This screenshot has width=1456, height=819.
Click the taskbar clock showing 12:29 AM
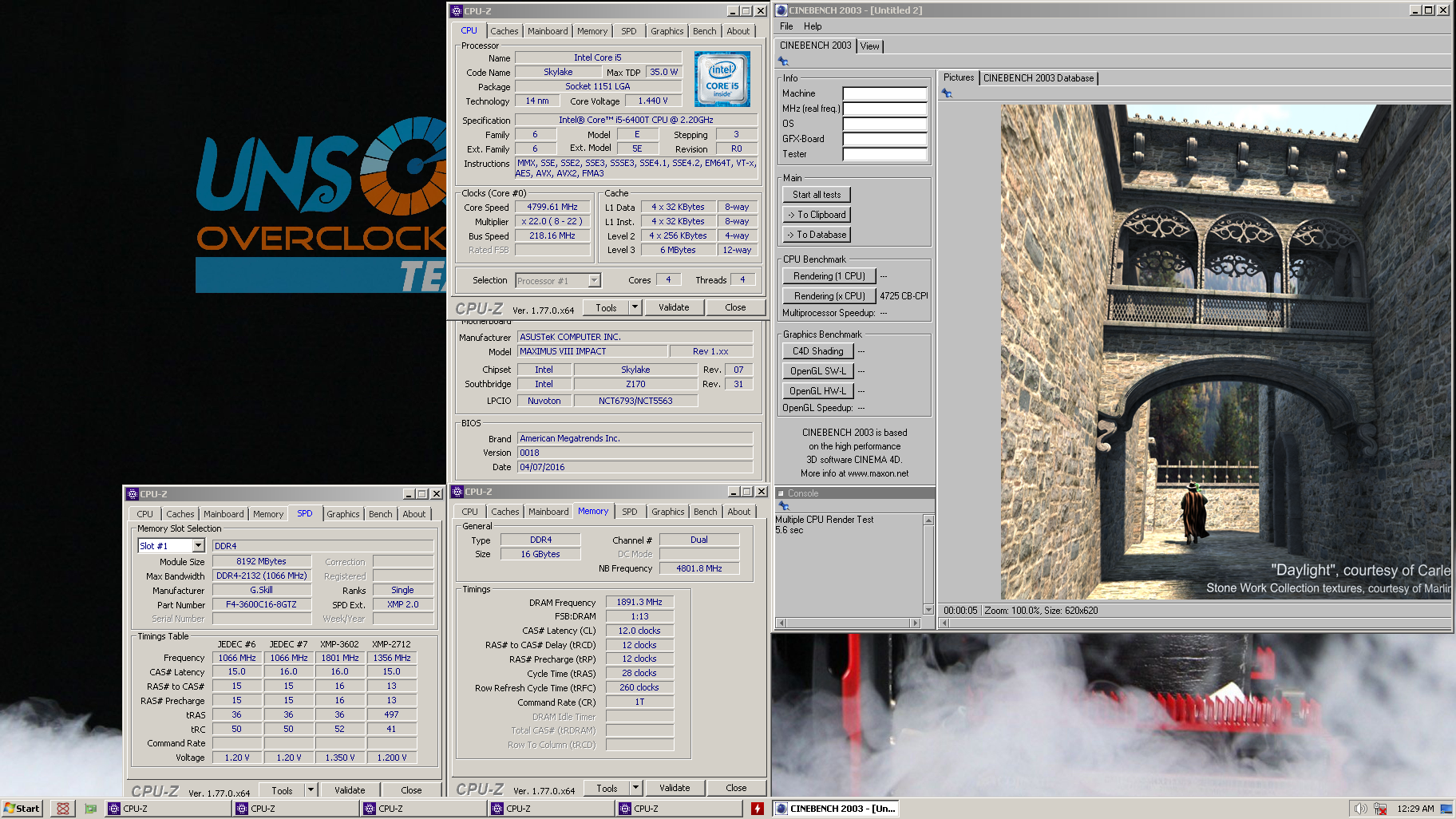[1415, 809]
